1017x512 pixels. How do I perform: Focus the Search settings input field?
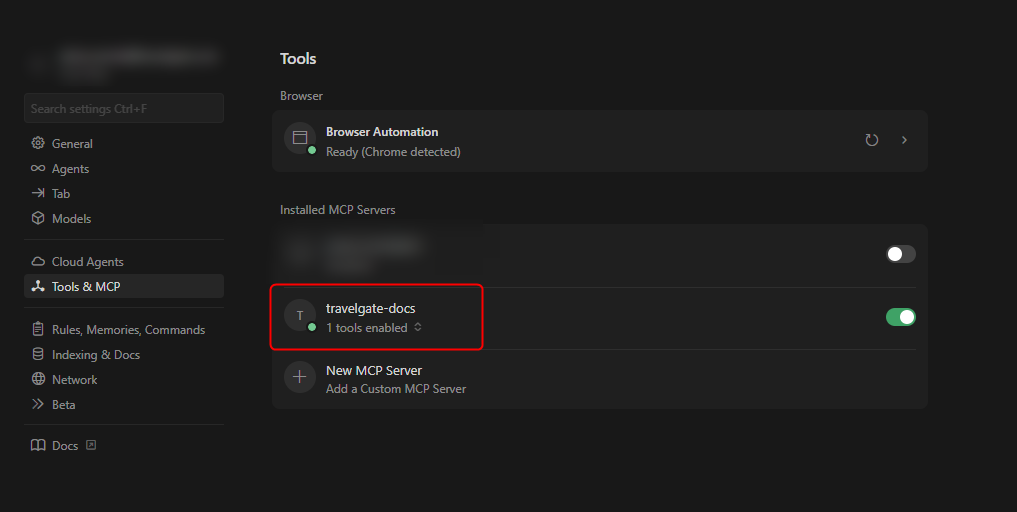[x=124, y=108]
